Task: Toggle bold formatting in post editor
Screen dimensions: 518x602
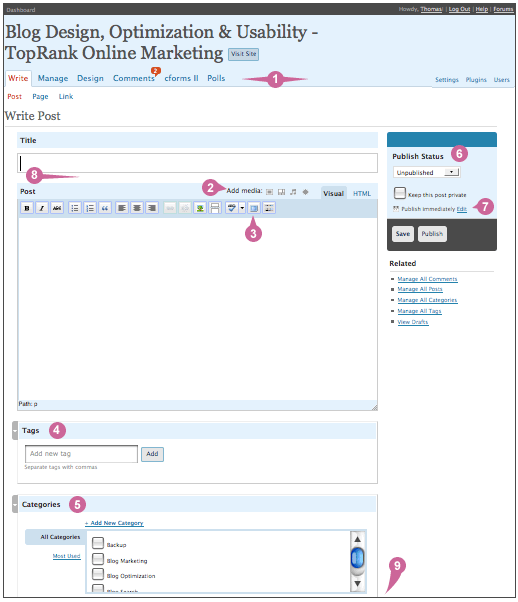Action: pyautogui.click(x=27, y=208)
